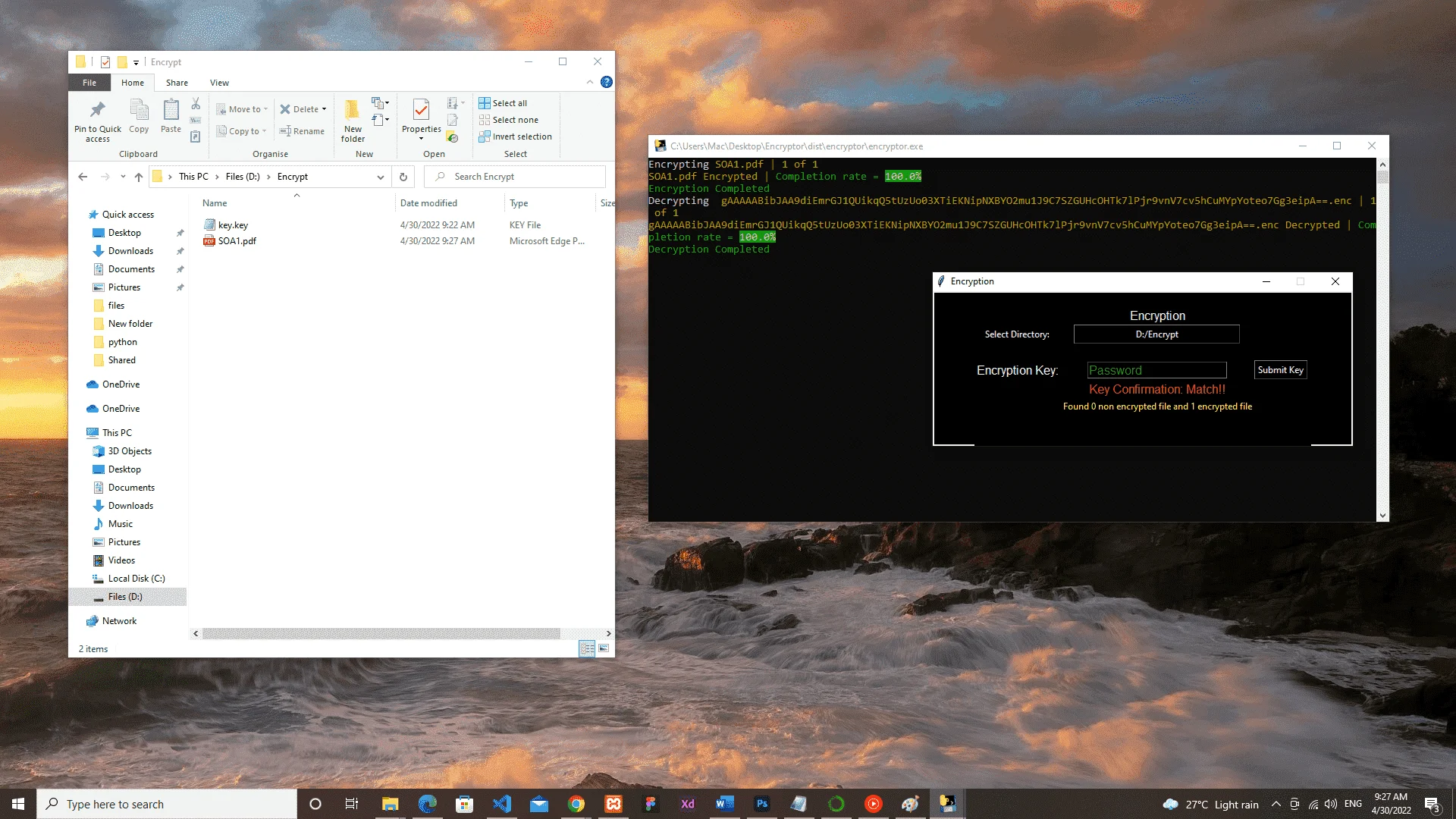The image size is (1456, 819).
Task: Click the Submit Key button
Action: 1280,370
